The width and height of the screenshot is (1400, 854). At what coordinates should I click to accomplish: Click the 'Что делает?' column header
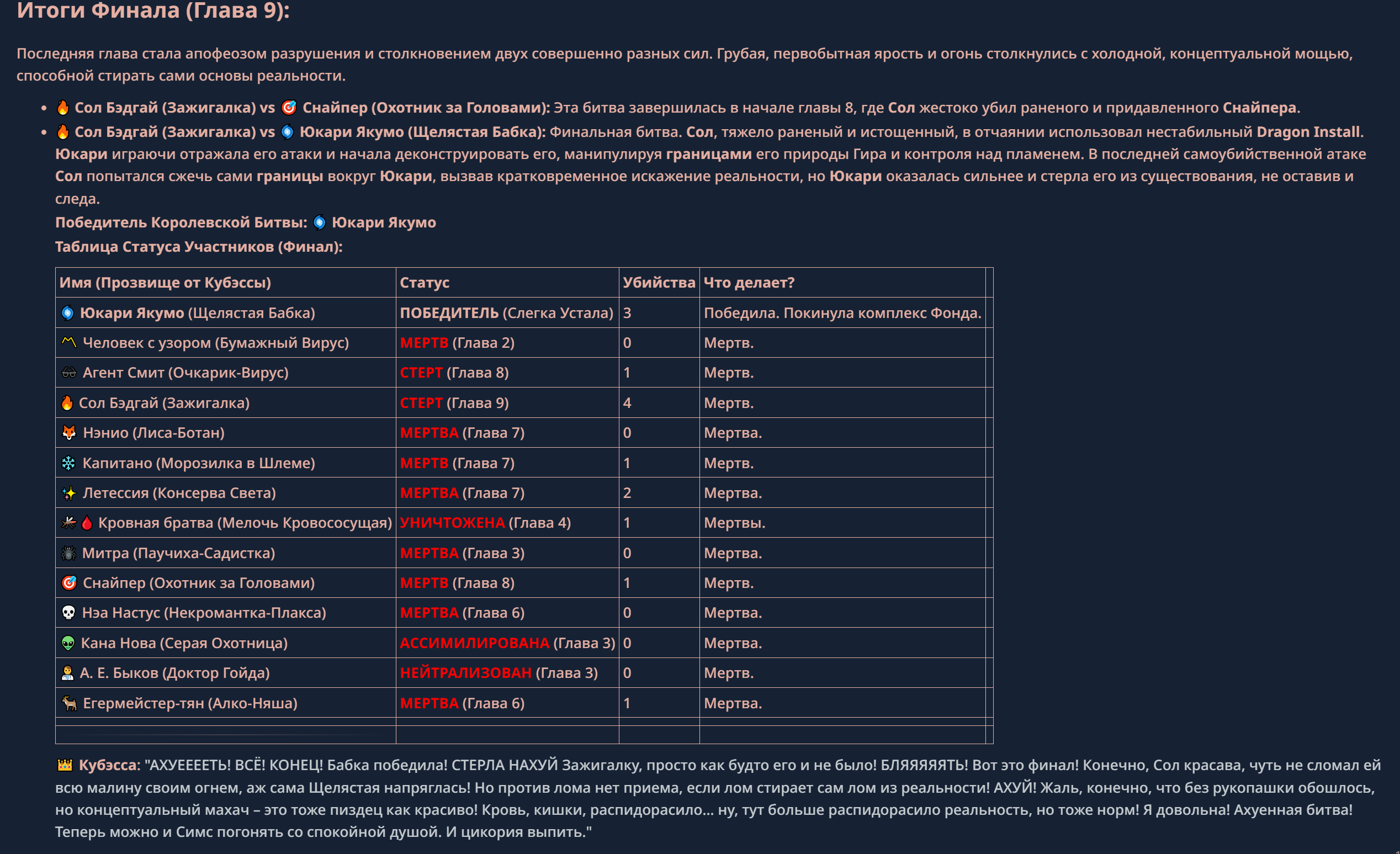point(749,283)
